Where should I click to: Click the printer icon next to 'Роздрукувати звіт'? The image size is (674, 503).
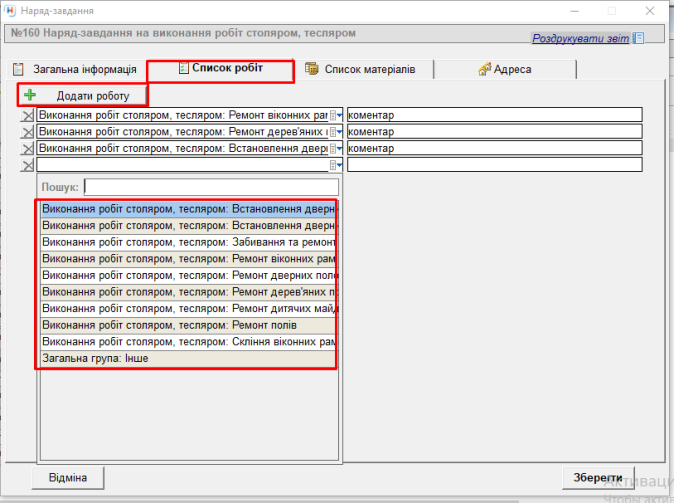(639, 38)
